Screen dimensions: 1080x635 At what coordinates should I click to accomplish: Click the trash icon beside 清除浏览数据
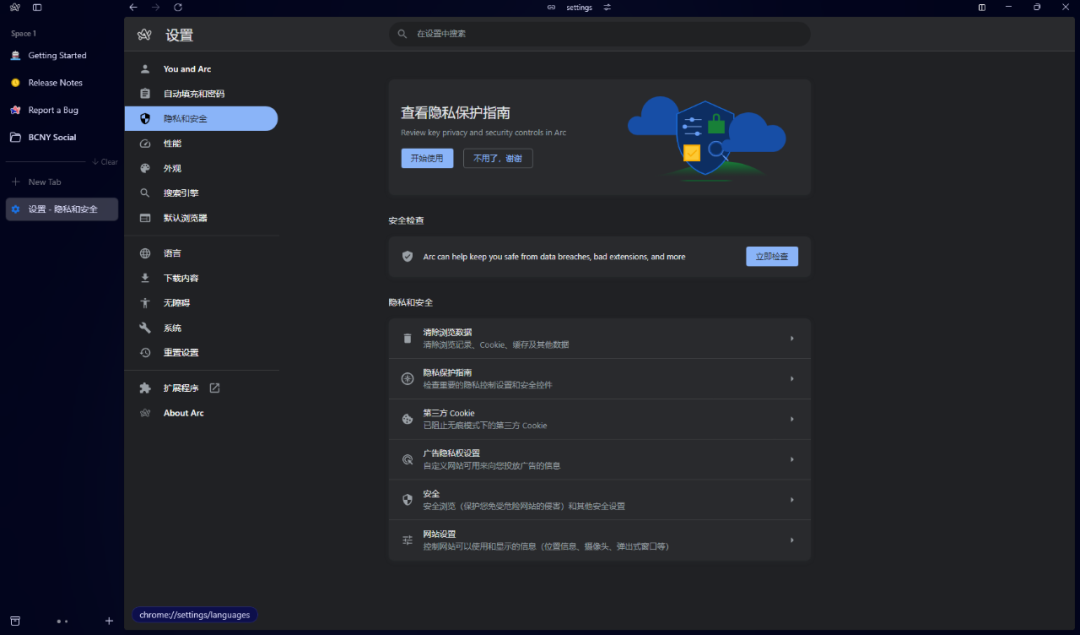point(407,338)
